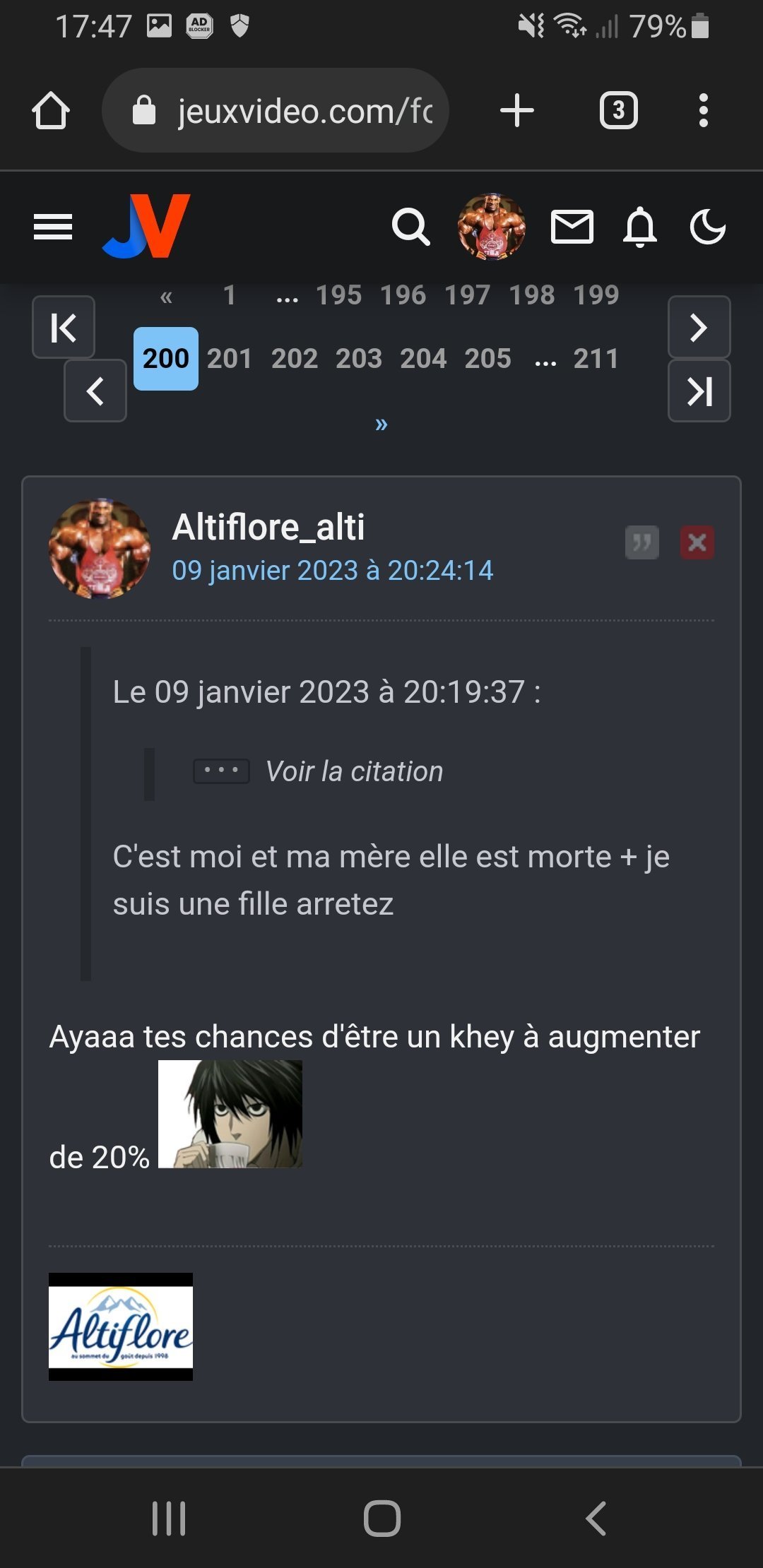Delete the message with red X
763x1568 pixels.
(697, 542)
